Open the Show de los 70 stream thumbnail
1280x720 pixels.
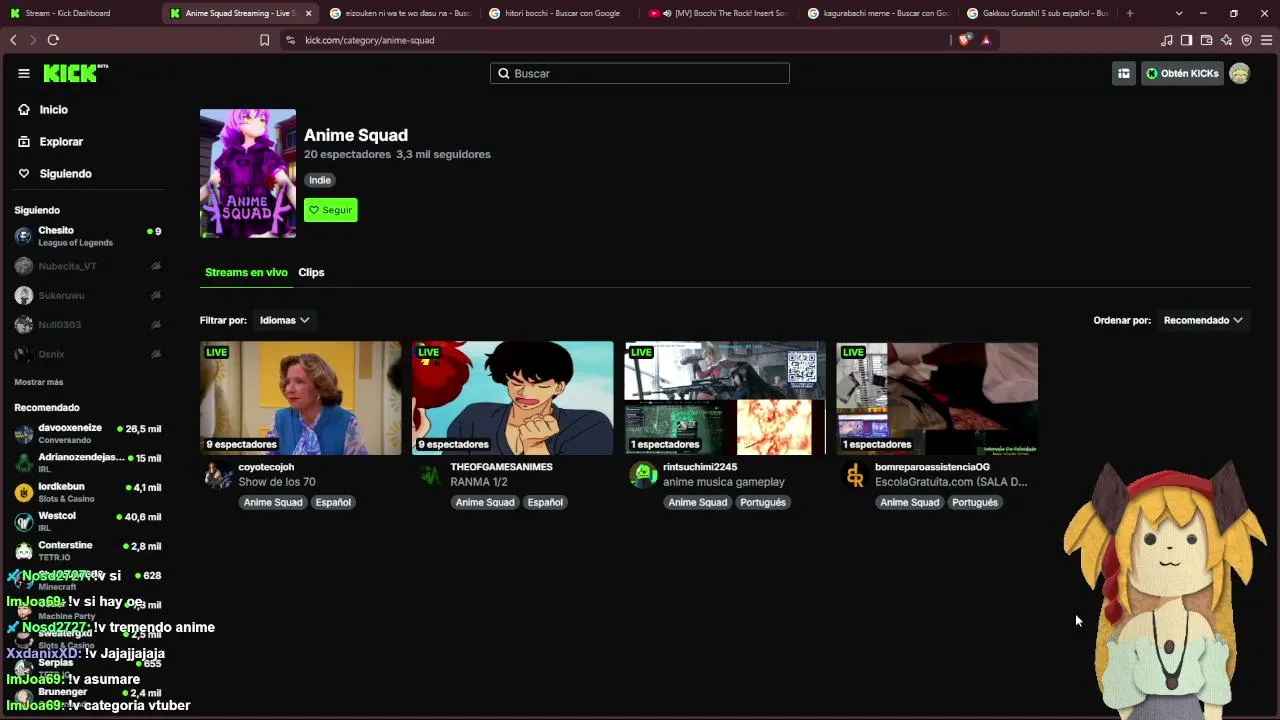coord(301,398)
